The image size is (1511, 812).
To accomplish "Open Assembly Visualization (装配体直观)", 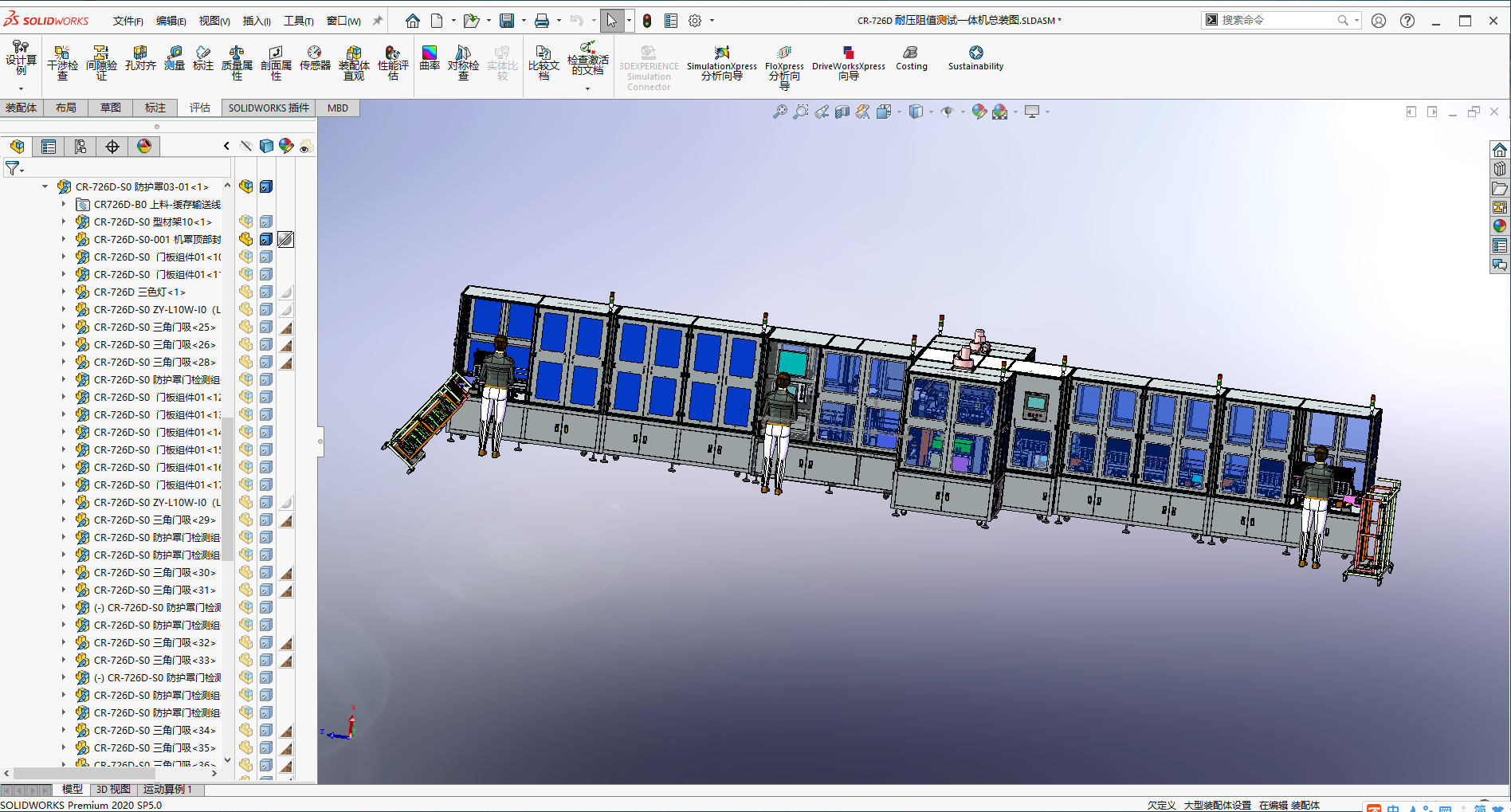I will click(354, 62).
